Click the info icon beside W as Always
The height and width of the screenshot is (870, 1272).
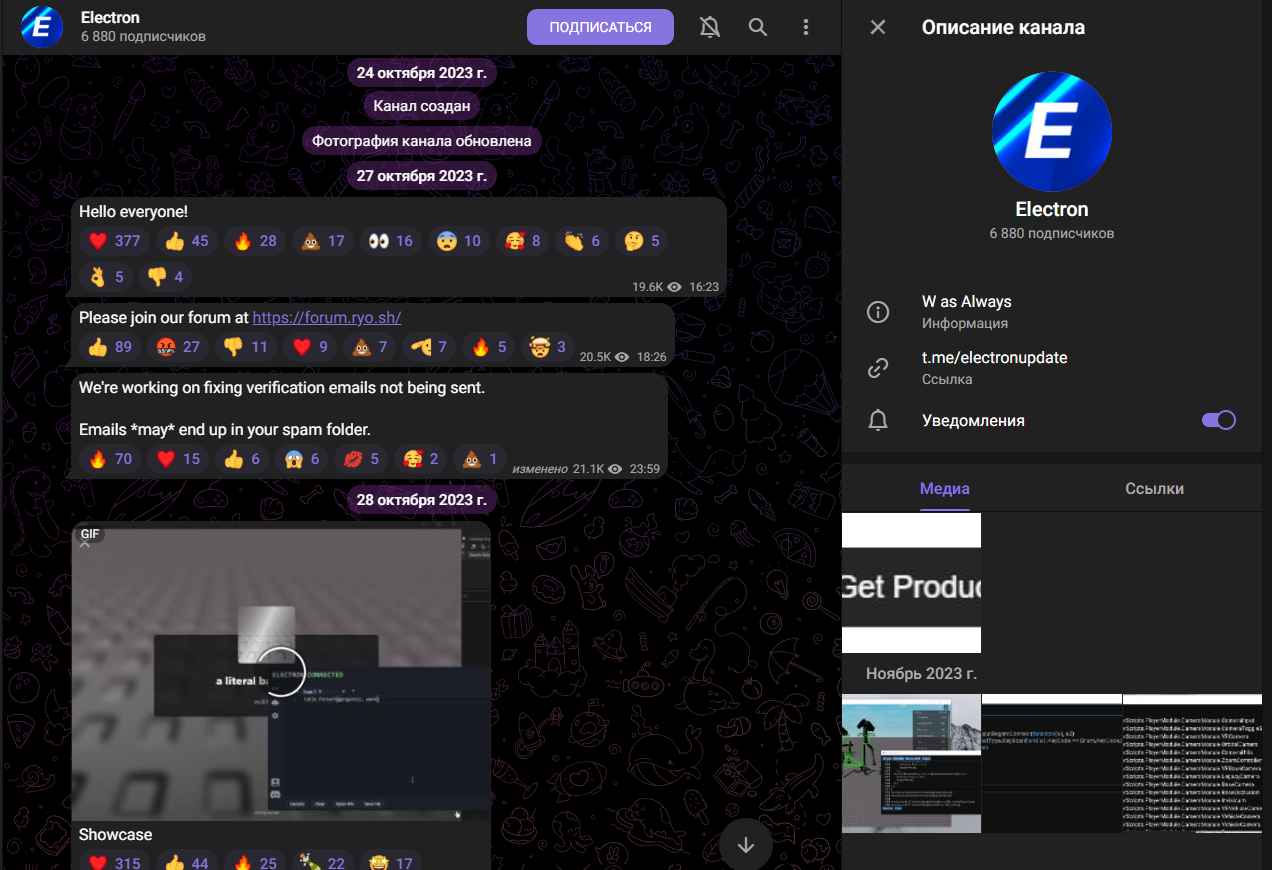coord(878,312)
